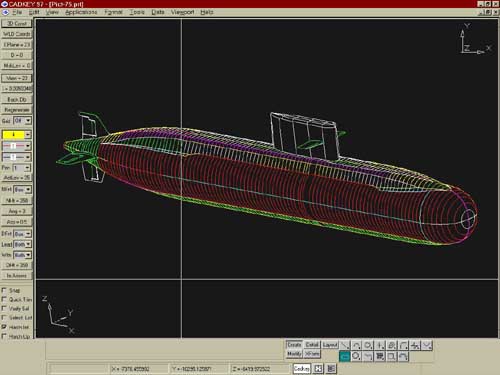Select the Rectangle tool icon
This screenshot has width=500, height=375.
coord(392,357)
